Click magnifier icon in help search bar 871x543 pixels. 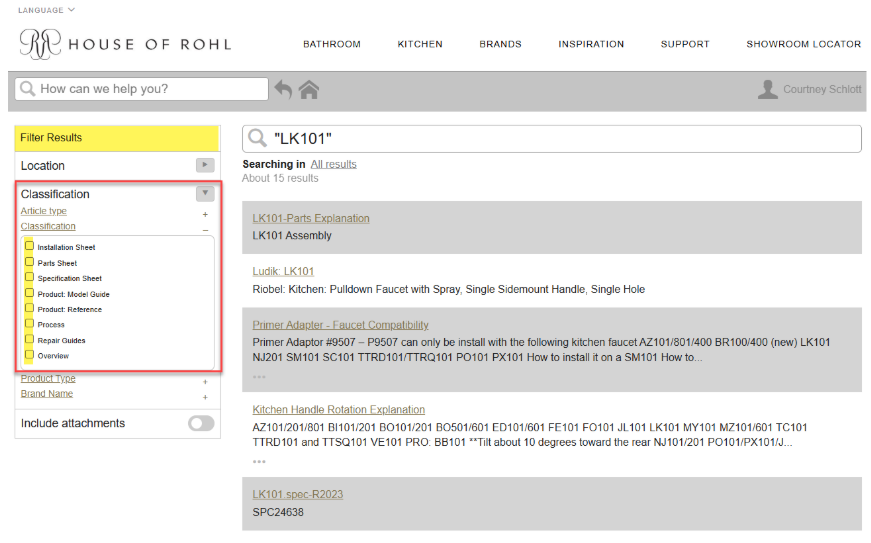[x=27, y=89]
